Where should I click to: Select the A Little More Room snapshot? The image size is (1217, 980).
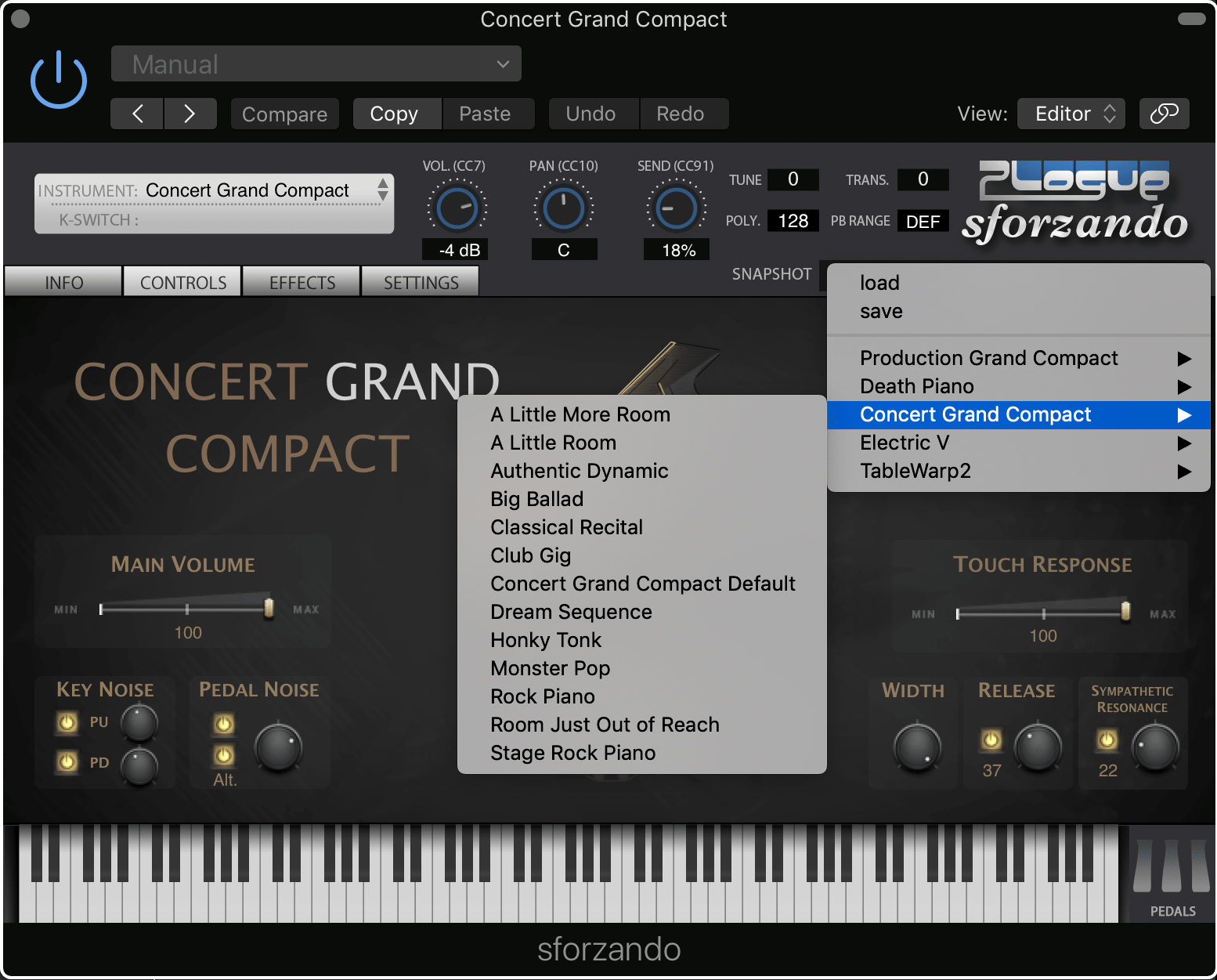[642, 414]
